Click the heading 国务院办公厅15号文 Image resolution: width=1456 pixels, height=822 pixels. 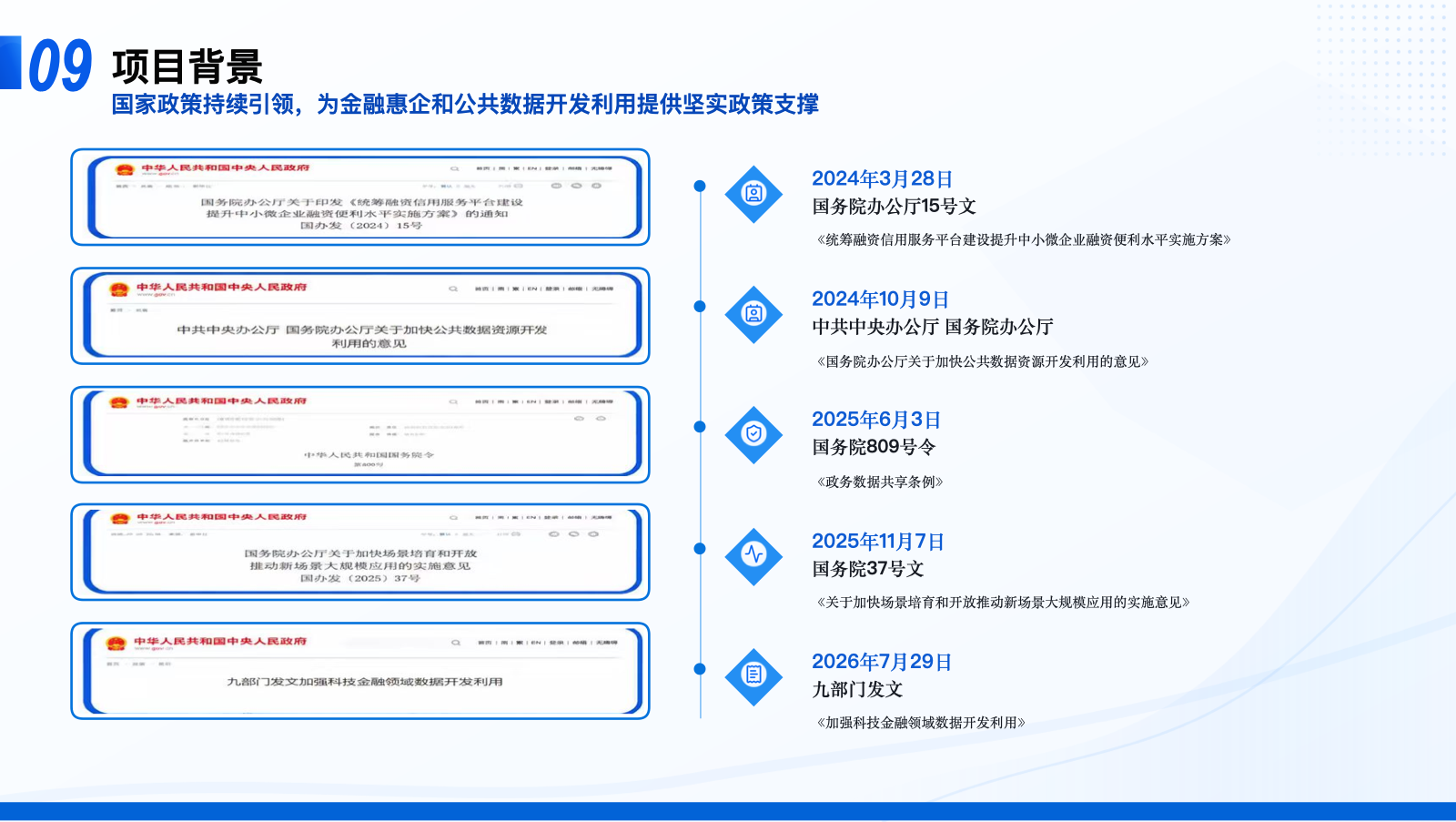point(894,206)
